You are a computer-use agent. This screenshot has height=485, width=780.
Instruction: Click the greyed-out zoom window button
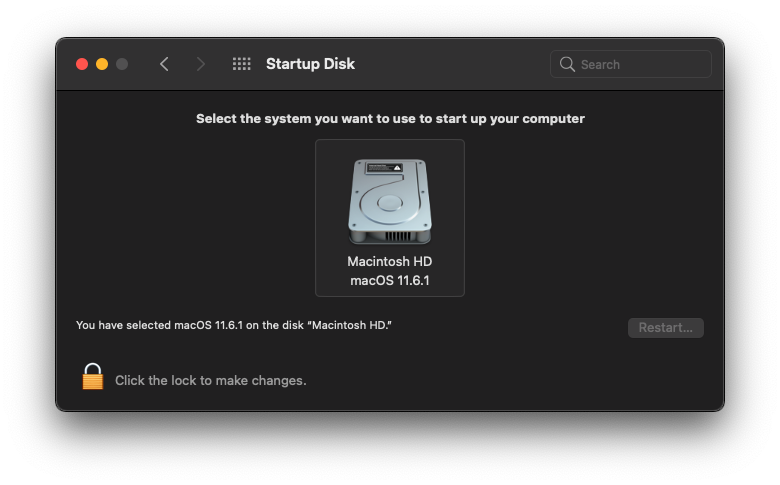click(x=122, y=64)
